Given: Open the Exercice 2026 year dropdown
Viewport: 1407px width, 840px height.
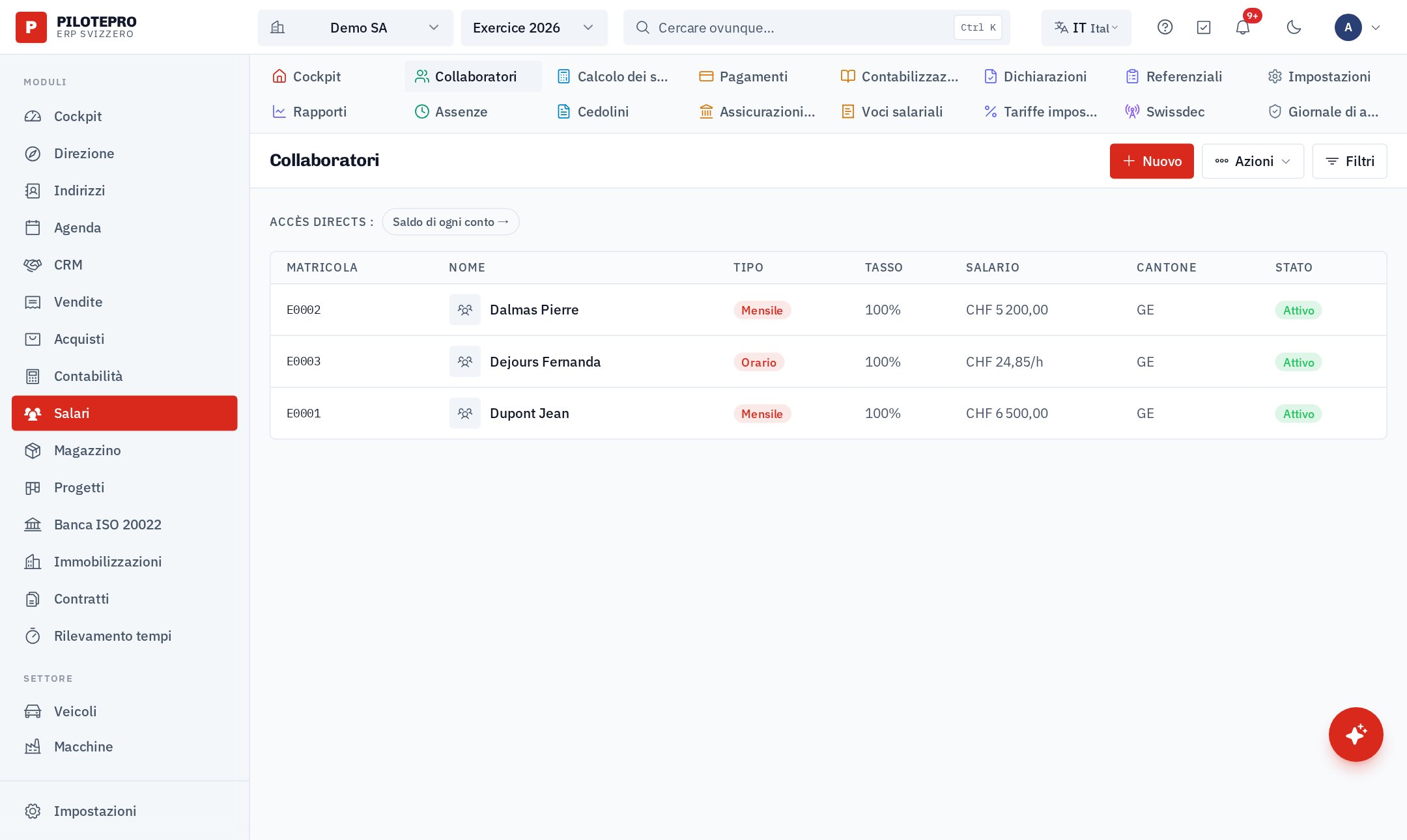Looking at the screenshot, I should 533,27.
